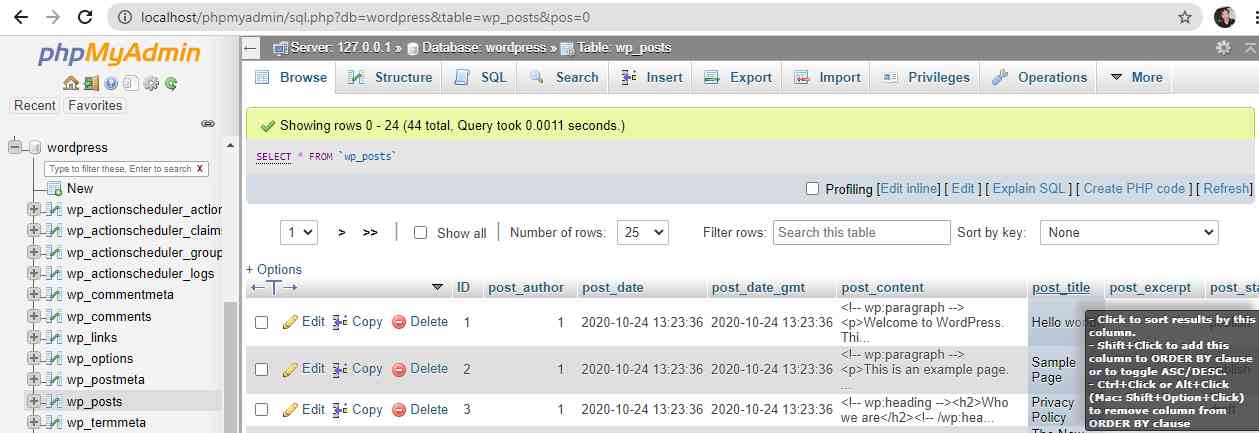Viewport: 1259px width, 433px height.
Task: Click the phpMyAdmin Home icon
Action: [70, 84]
